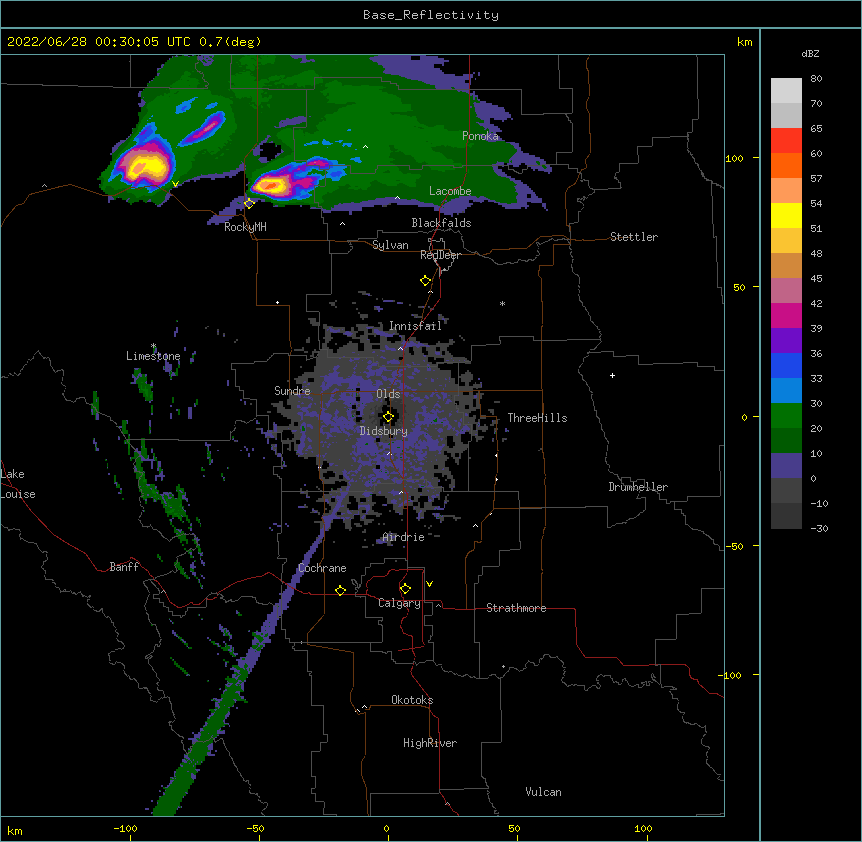
Task: Pick the white 70–80 dBZ legend swatch
Action: 786,90
